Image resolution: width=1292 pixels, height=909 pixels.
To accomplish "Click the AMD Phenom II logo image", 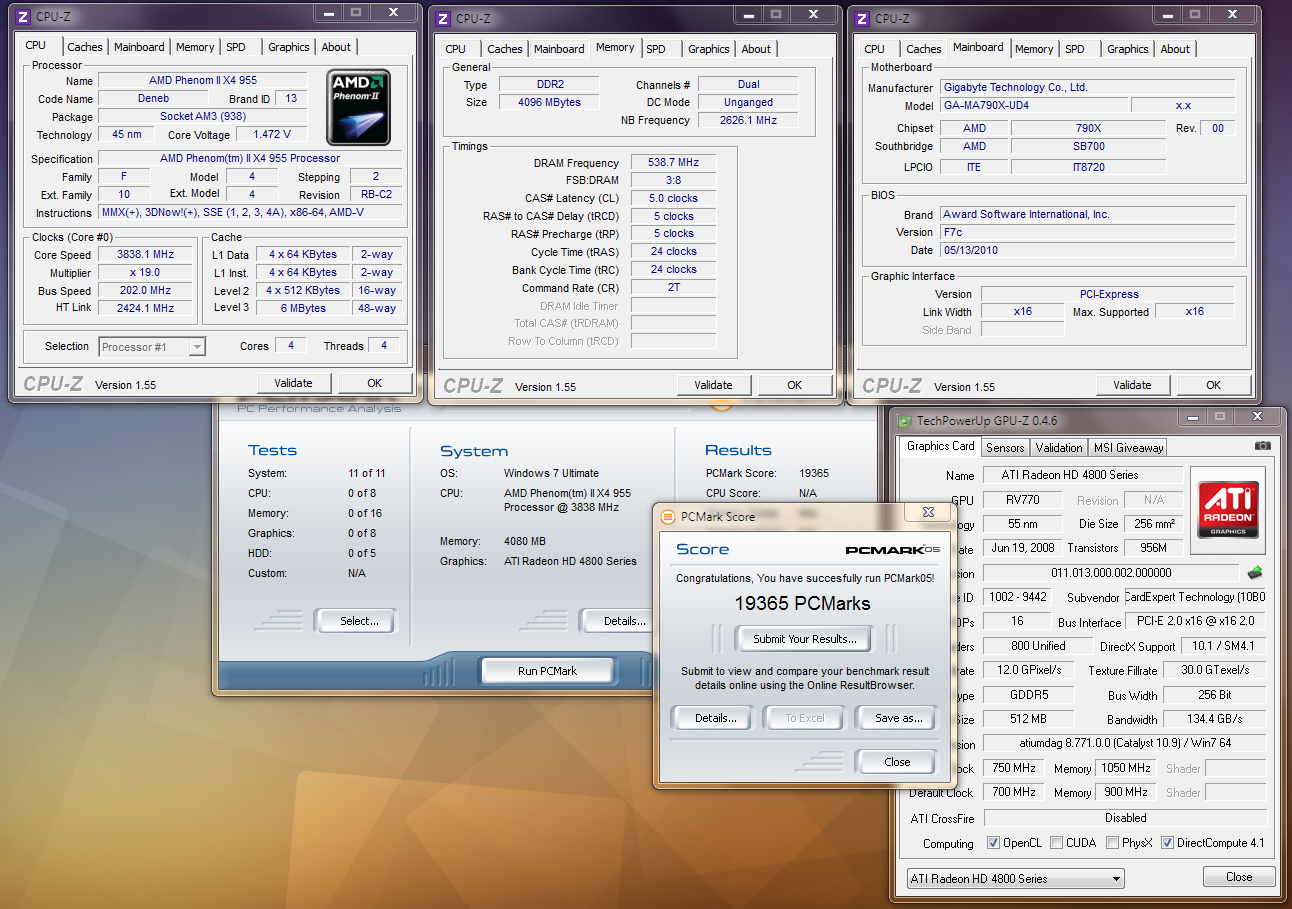I will pos(358,108).
